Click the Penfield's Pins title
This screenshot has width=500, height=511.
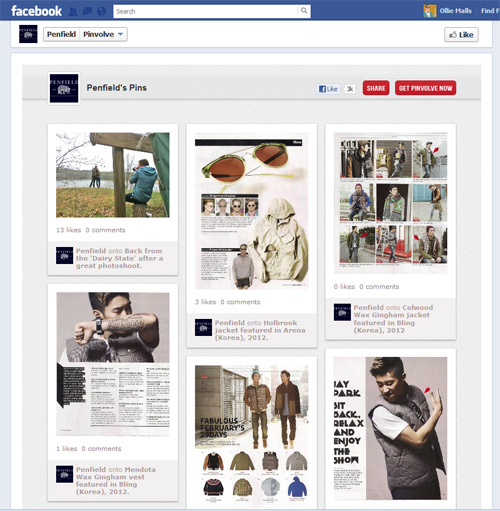[117, 88]
